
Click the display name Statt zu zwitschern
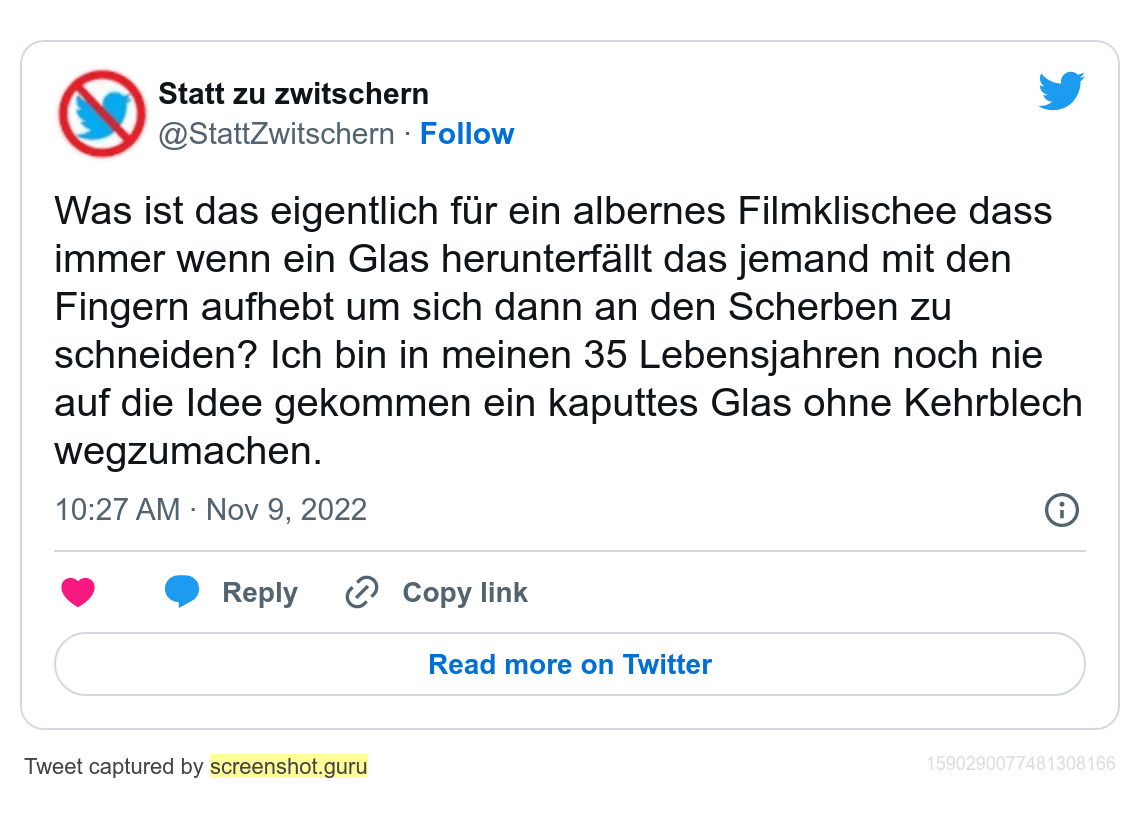[x=293, y=94]
